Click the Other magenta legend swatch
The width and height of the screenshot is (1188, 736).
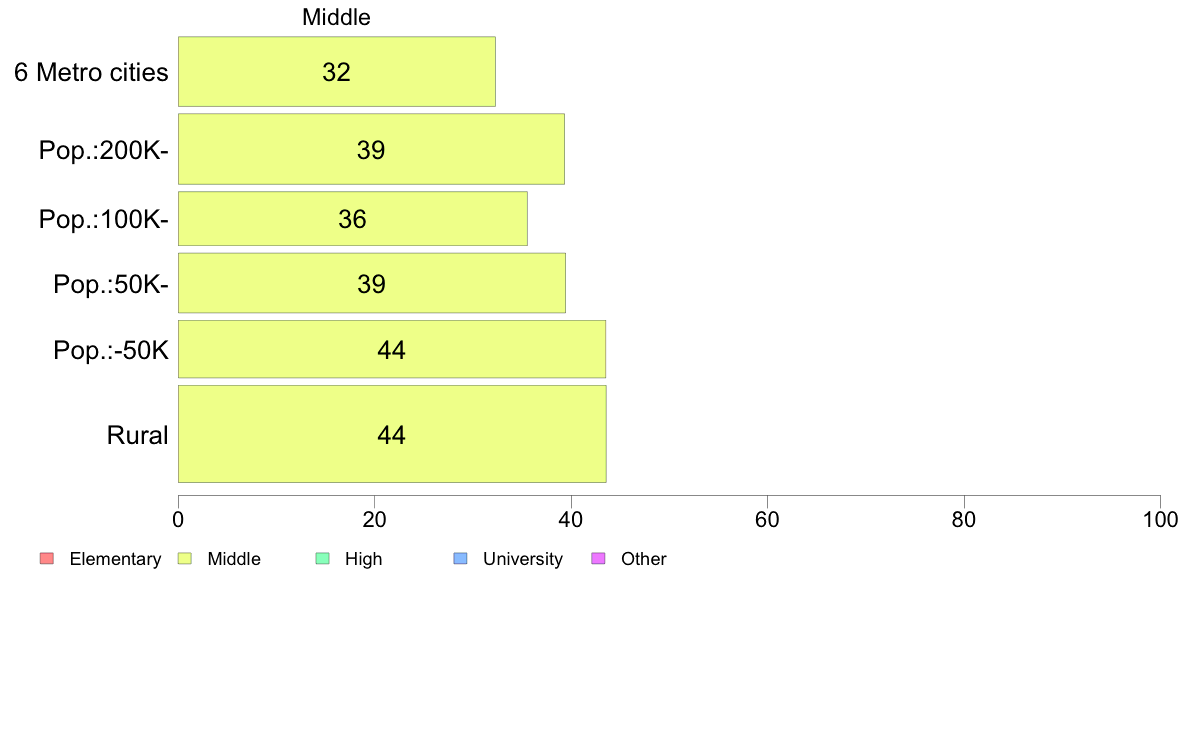click(599, 559)
